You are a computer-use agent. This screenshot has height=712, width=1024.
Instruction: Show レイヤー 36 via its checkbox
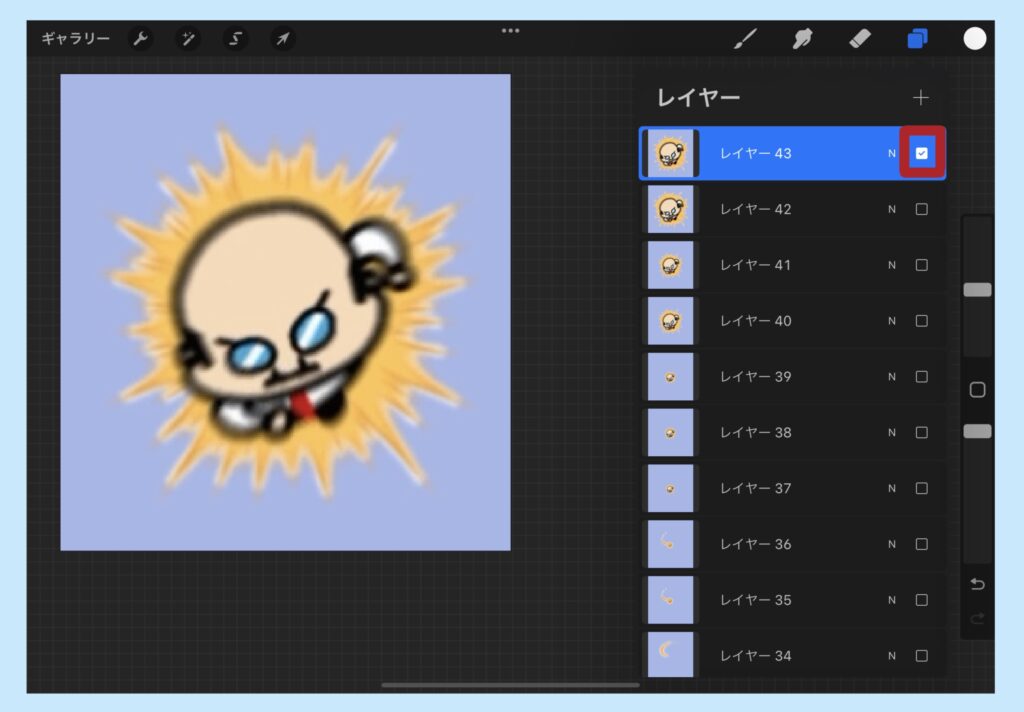point(921,544)
